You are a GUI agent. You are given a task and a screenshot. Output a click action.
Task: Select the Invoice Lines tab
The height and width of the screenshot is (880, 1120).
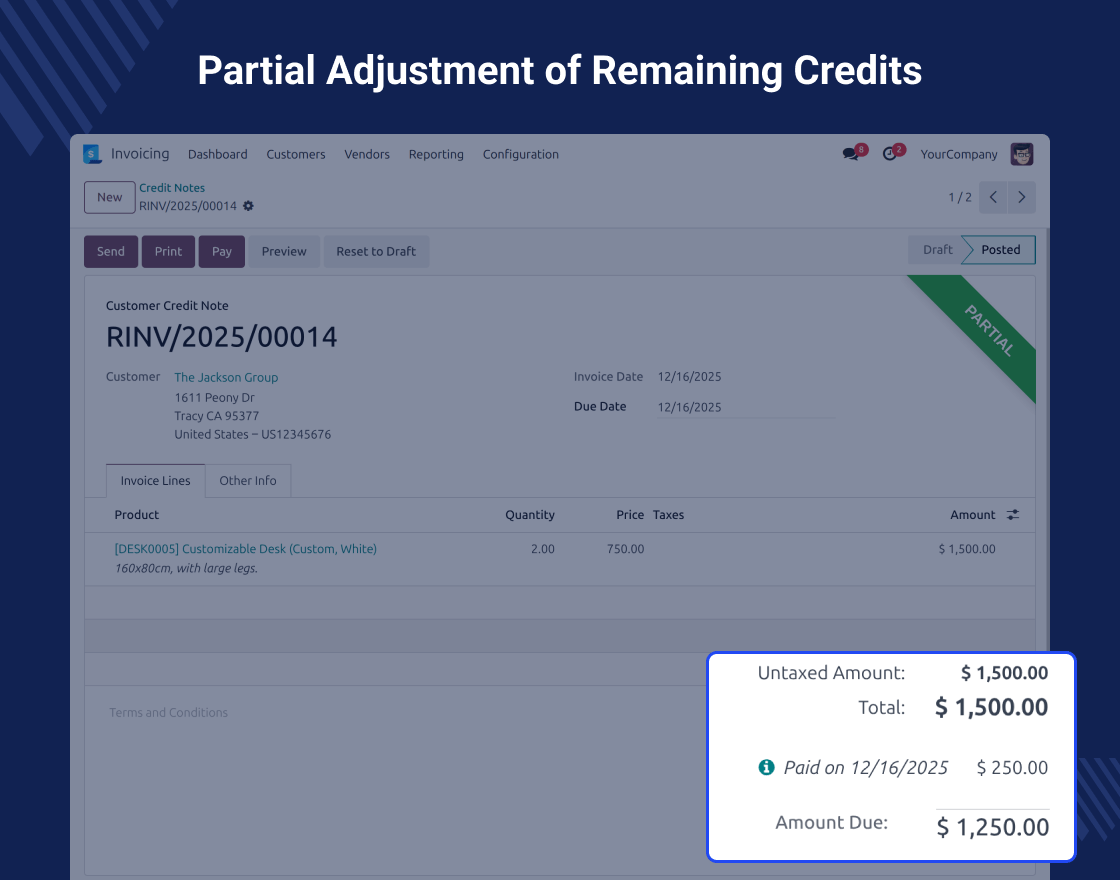coord(155,481)
